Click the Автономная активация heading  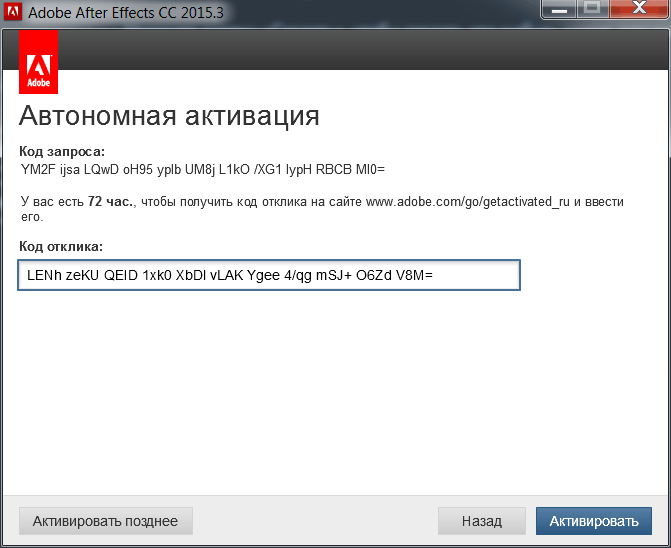(x=169, y=116)
